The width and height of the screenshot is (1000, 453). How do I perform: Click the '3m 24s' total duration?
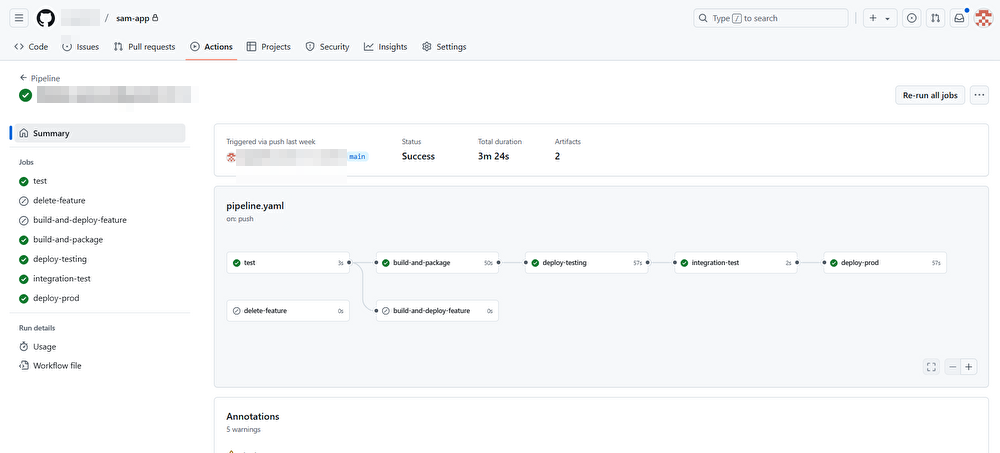point(494,156)
